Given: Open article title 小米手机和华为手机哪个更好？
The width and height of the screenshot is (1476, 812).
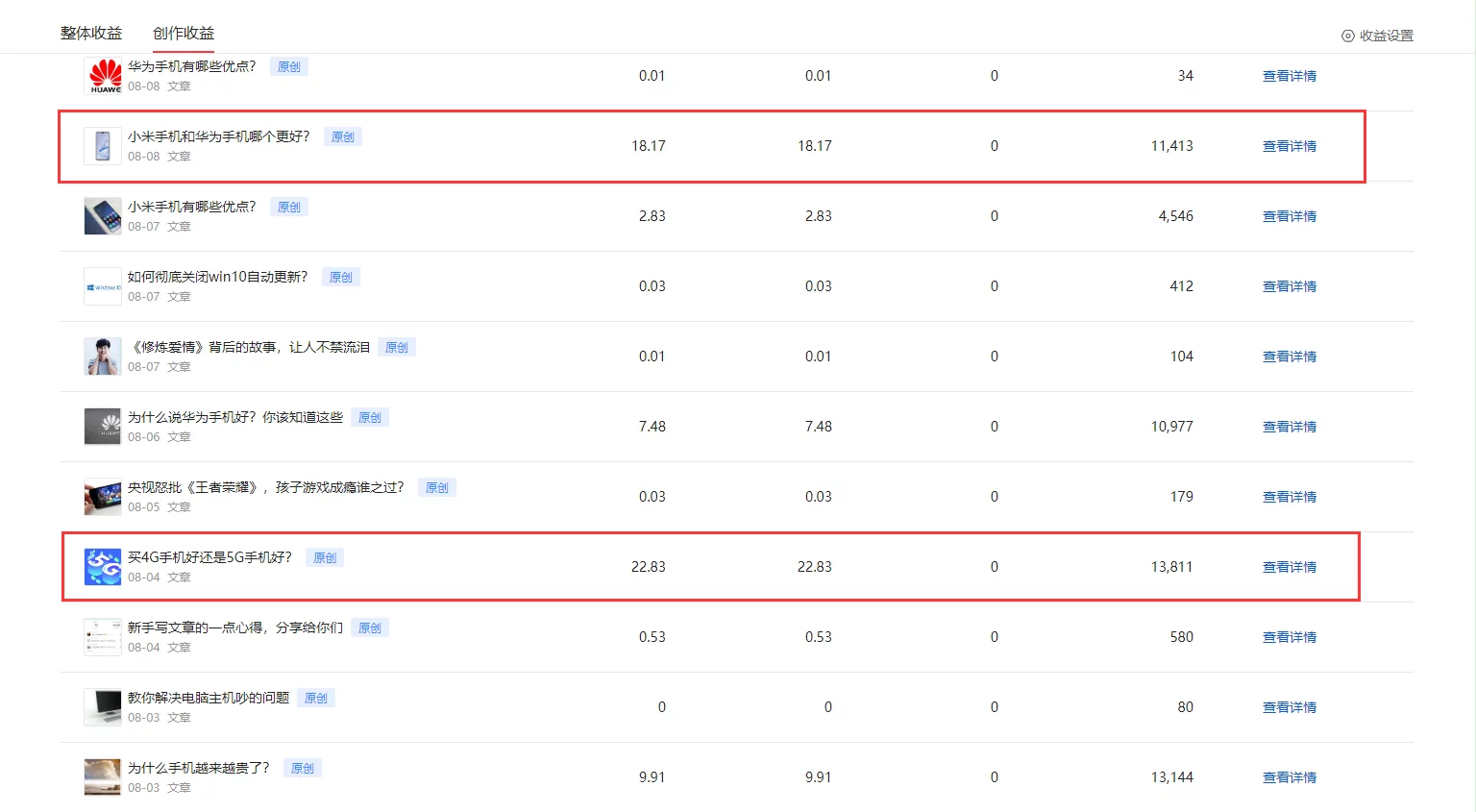Looking at the screenshot, I should 219,136.
